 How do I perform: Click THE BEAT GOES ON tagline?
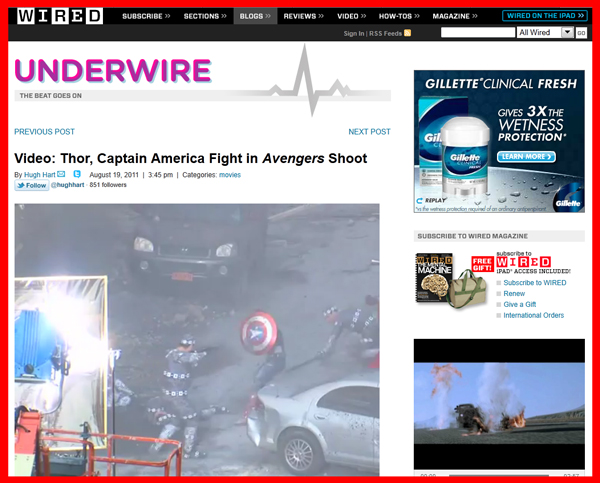coord(51,96)
